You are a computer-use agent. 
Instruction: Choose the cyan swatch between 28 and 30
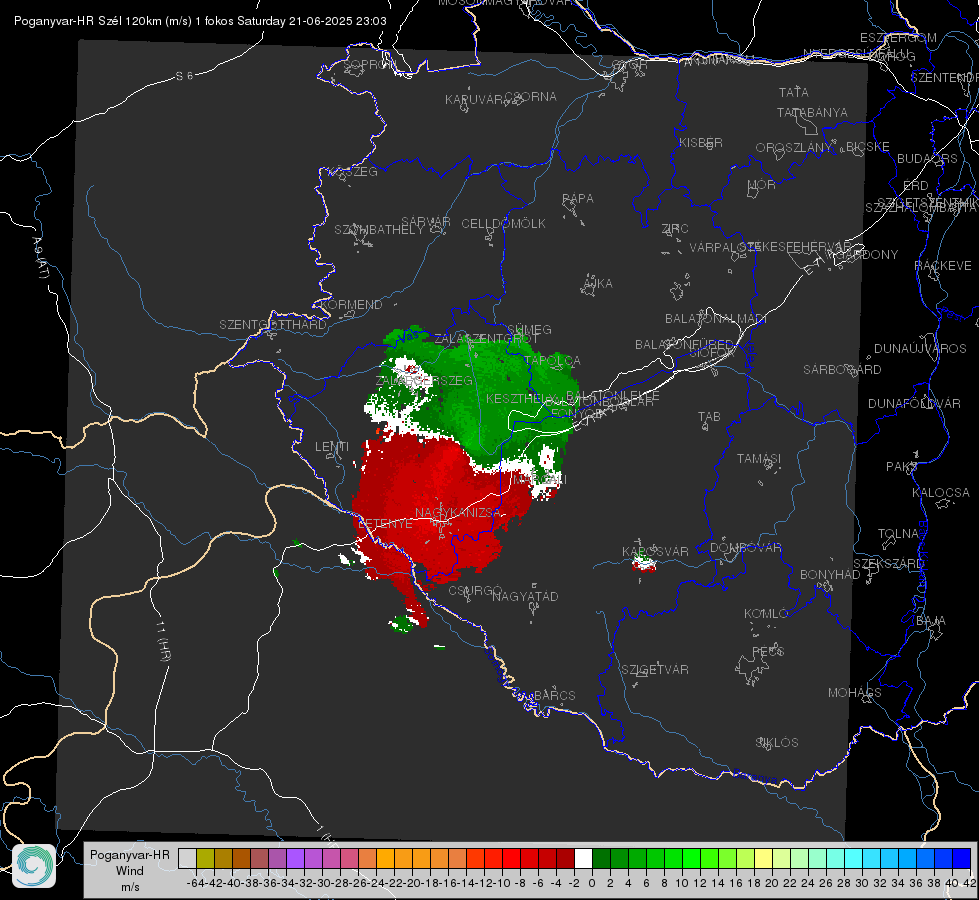click(853, 858)
